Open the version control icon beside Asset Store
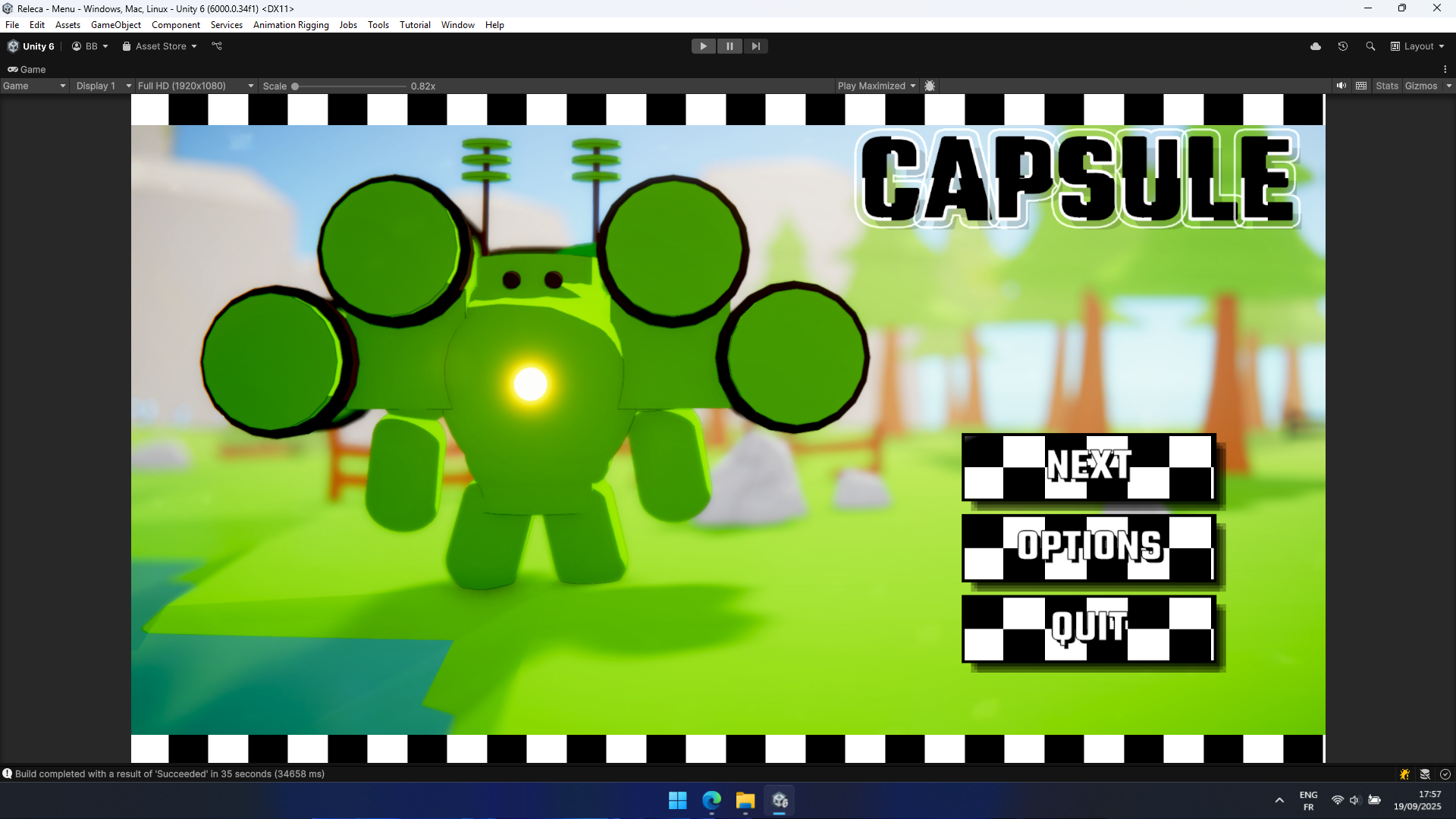Screen dimensions: 1456x819 pyautogui.click(x=217, y=46)
